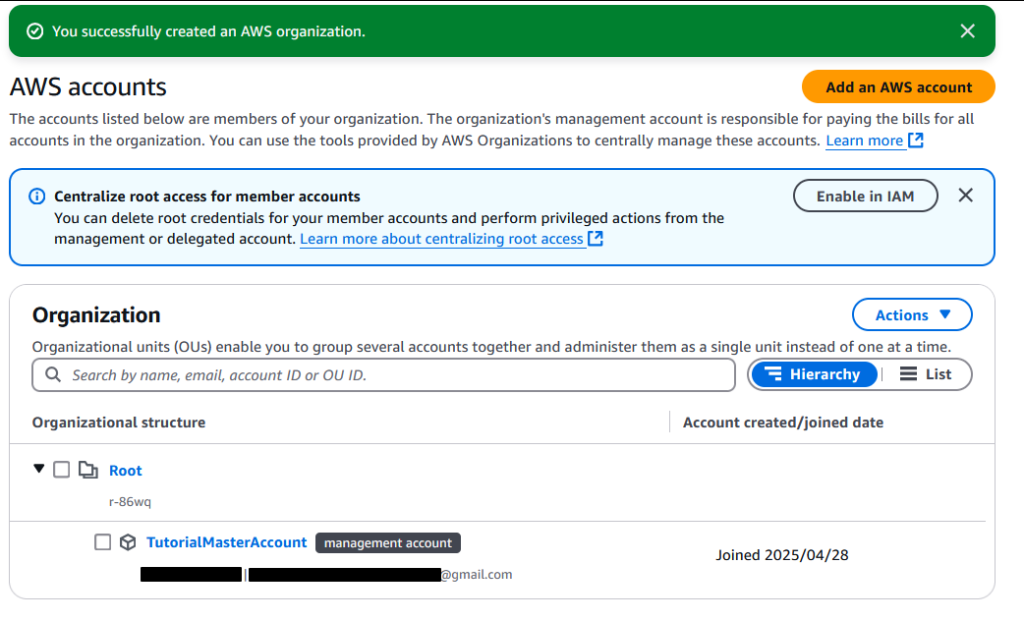This screenshot has width=1024, height=621.
Task: Click the info icon in root access notice
Action: [37, 196]
